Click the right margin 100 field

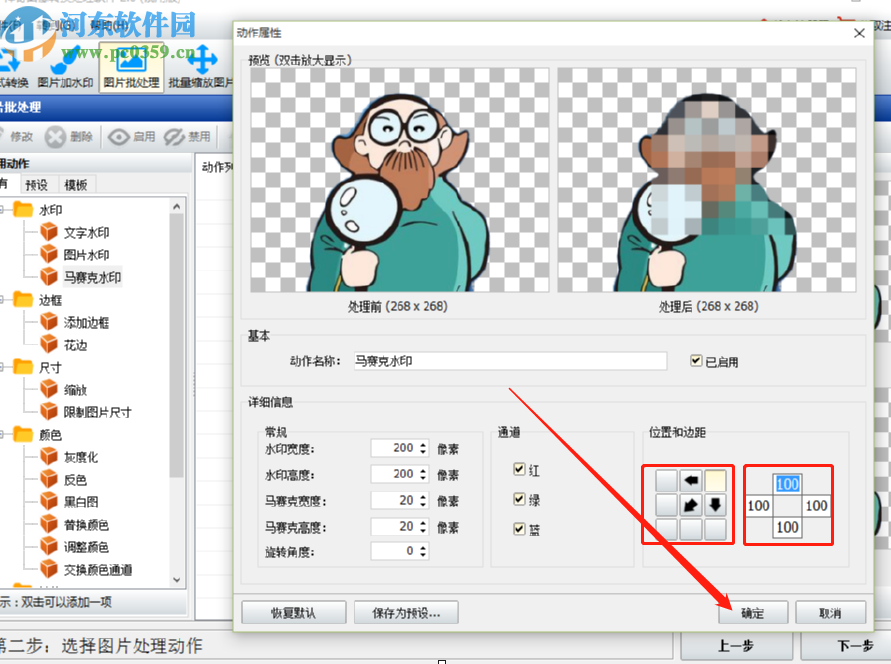(x=817, y=506)
